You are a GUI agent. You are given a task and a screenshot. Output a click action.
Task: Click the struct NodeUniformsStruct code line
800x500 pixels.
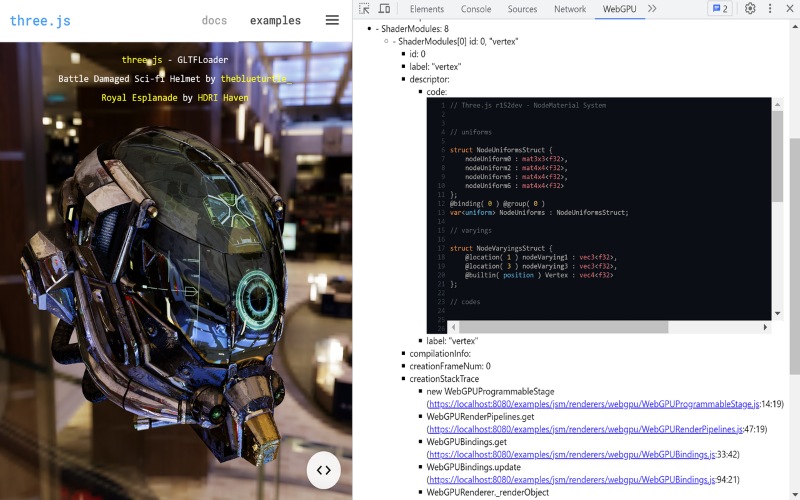click(501, 150)
